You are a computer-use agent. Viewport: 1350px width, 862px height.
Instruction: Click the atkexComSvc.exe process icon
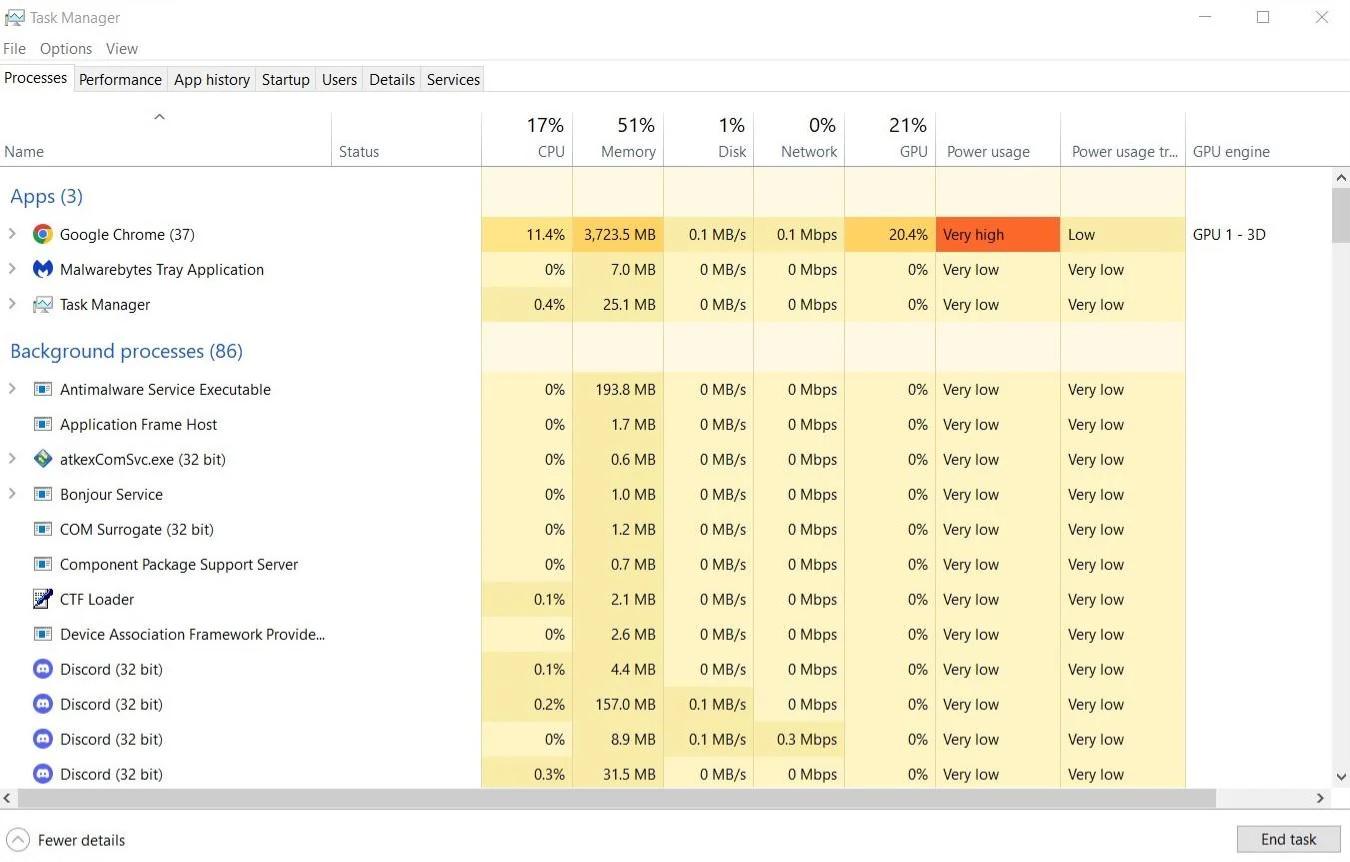(x=42, y=459)
